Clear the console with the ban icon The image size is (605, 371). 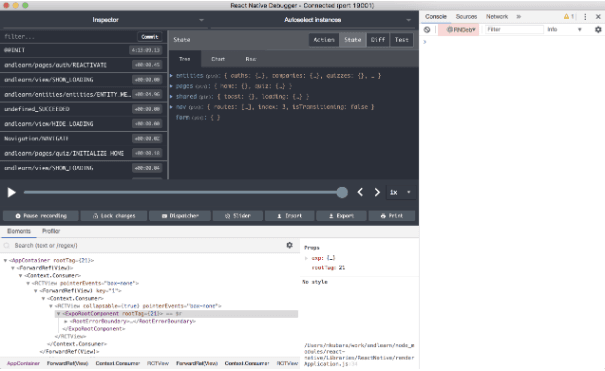[x=427, y=29]
